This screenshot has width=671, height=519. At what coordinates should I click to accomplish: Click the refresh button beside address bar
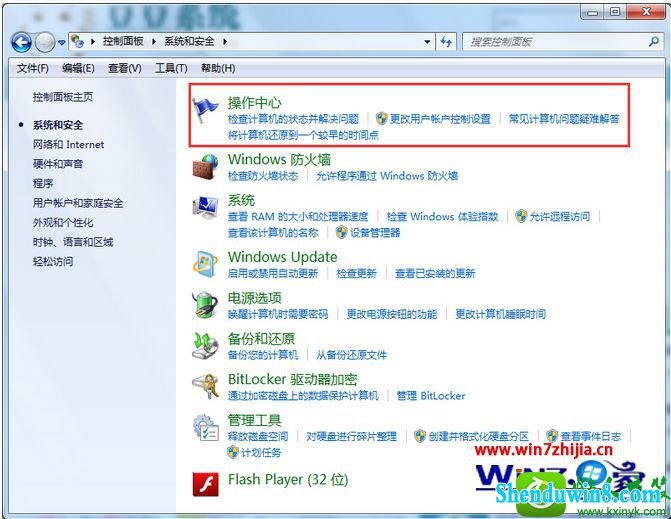point(446,42)
